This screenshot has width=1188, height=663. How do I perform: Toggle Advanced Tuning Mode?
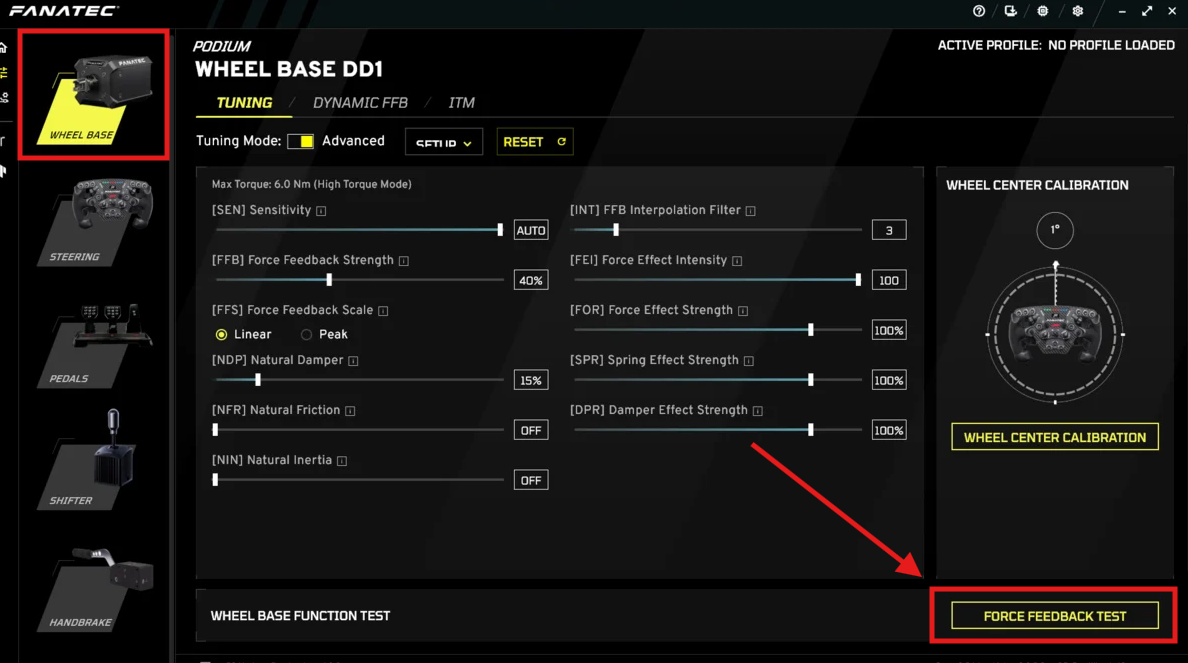point(301,141)
